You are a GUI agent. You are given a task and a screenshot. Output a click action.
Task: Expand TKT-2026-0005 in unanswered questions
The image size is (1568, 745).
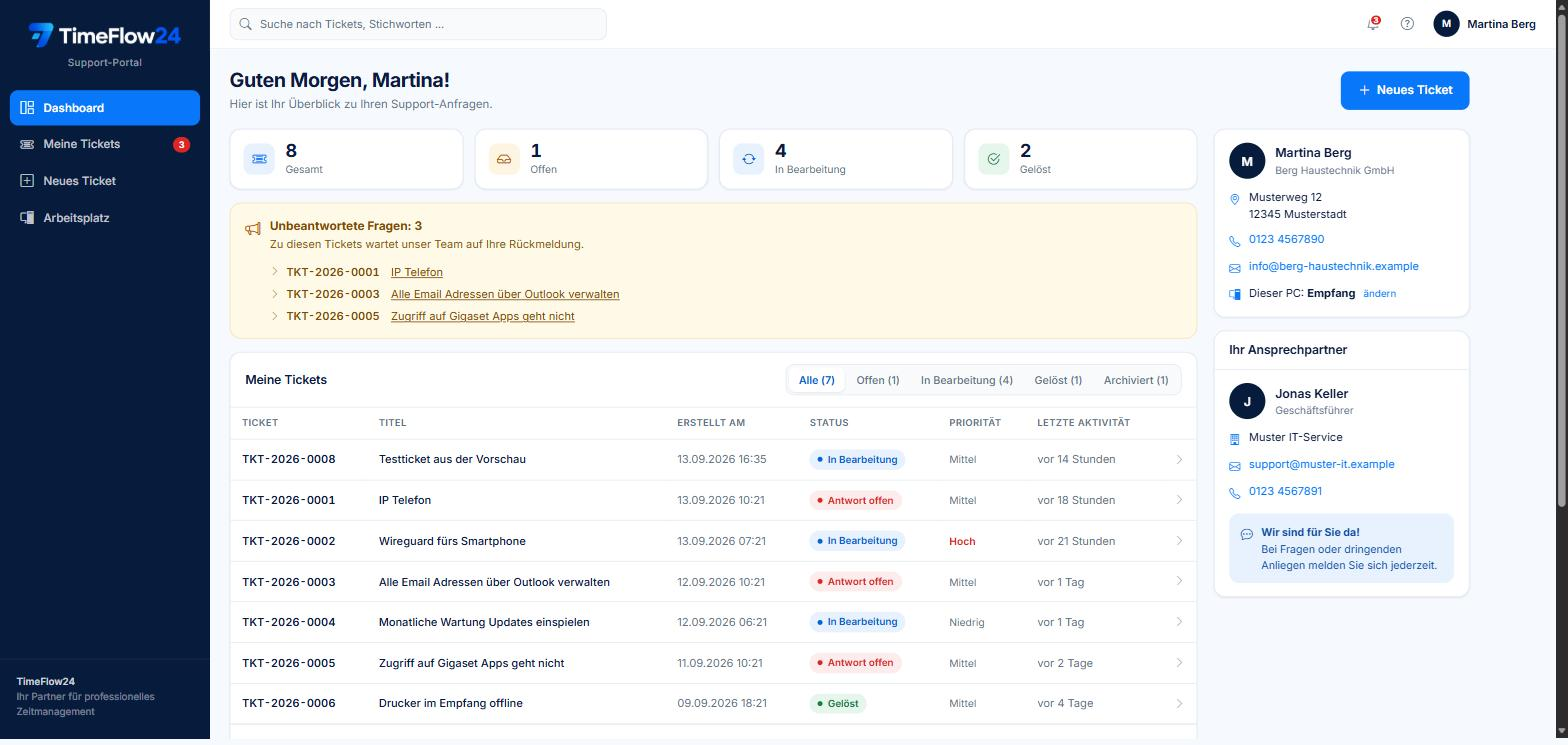pyautogui.click(x=275, y=316)
